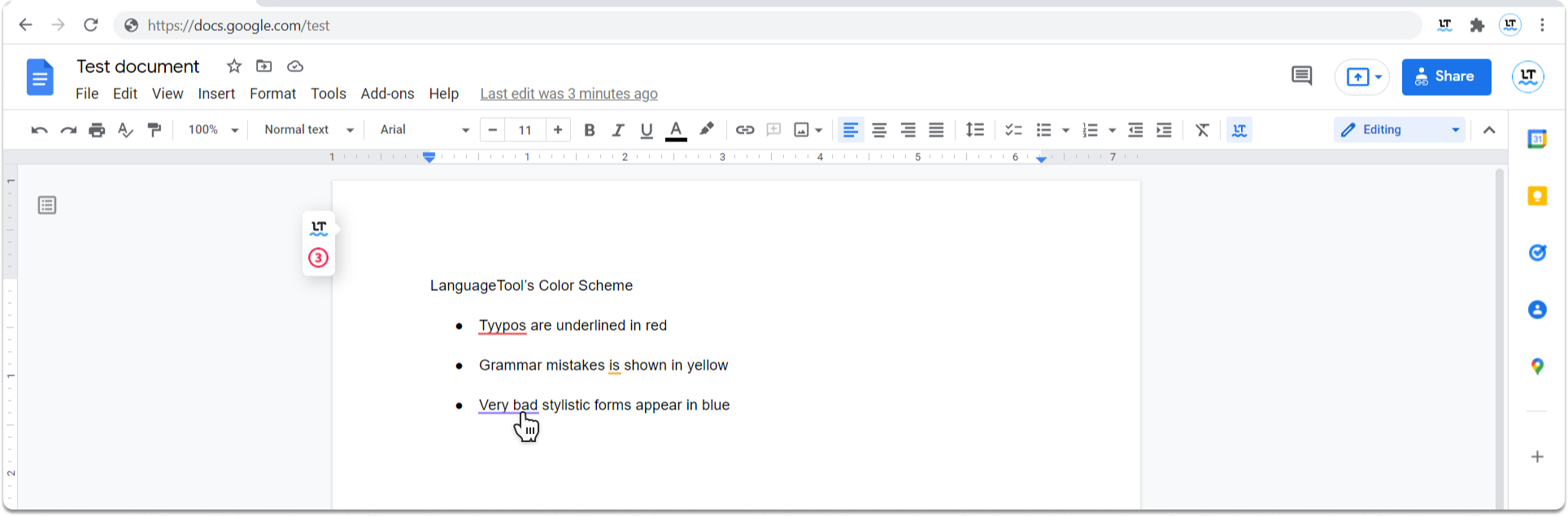Insert a link with the chain icon
Screen dimensions: 1568x516
(745, 130)
